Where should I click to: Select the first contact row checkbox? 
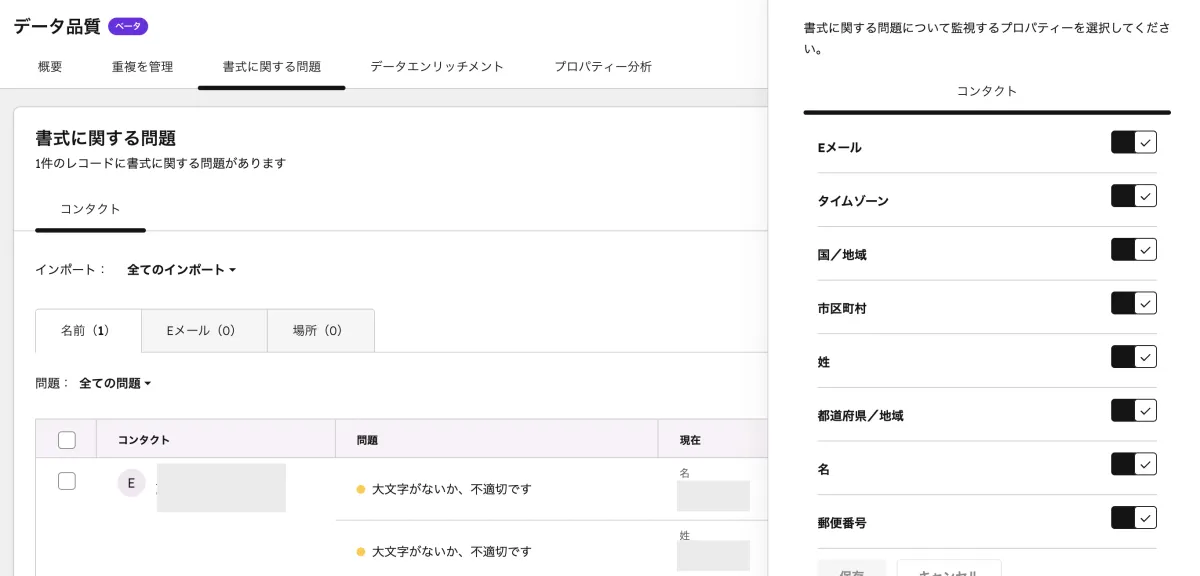tap(67, 481)
